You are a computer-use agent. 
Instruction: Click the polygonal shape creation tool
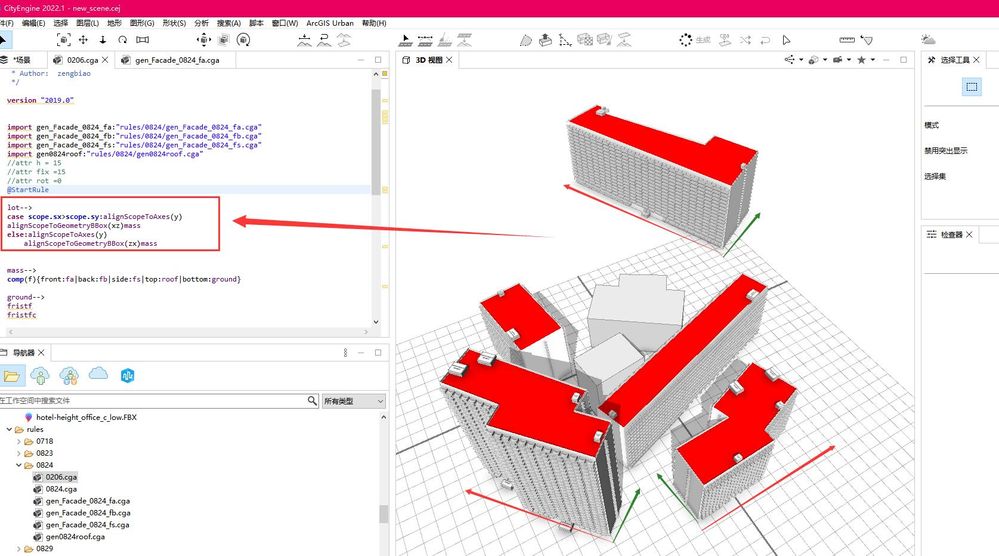pos(525,40)
